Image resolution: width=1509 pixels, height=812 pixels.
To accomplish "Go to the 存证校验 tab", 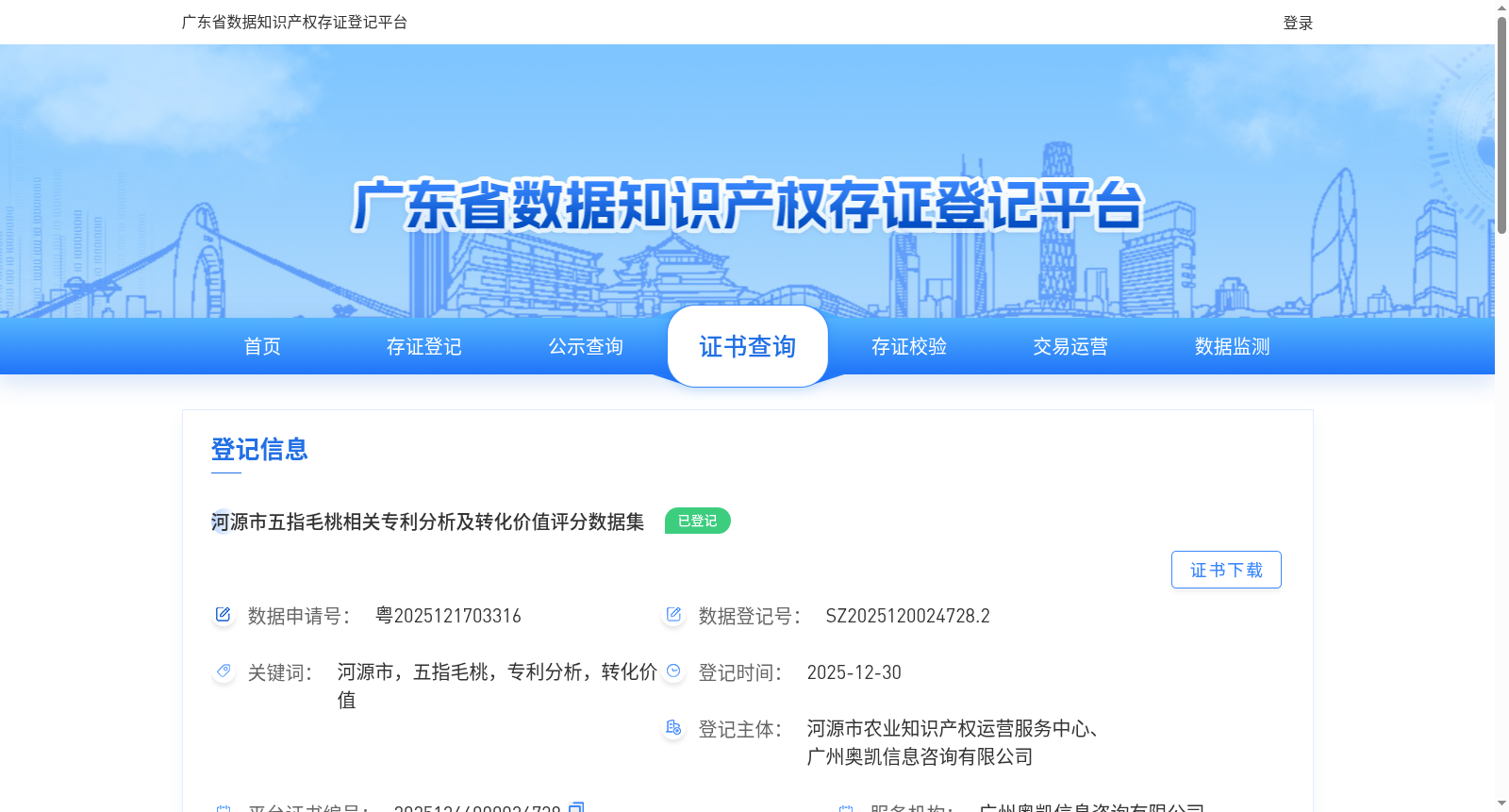I will click(909, 346).
